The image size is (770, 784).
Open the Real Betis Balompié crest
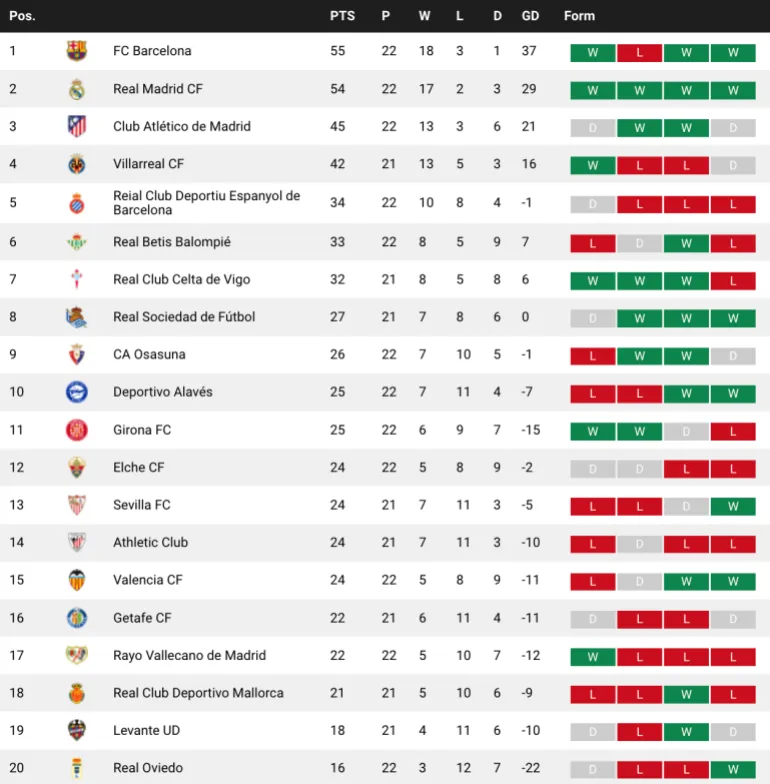click(77, 242)
